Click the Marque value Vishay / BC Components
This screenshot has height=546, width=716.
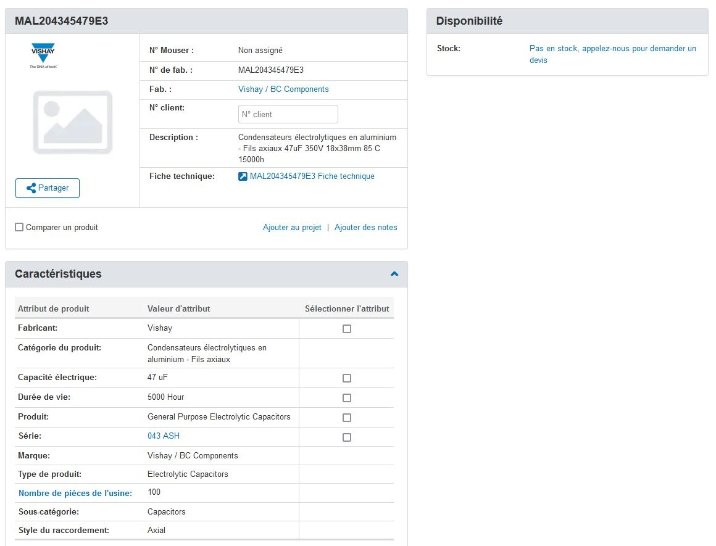[193, 456]
